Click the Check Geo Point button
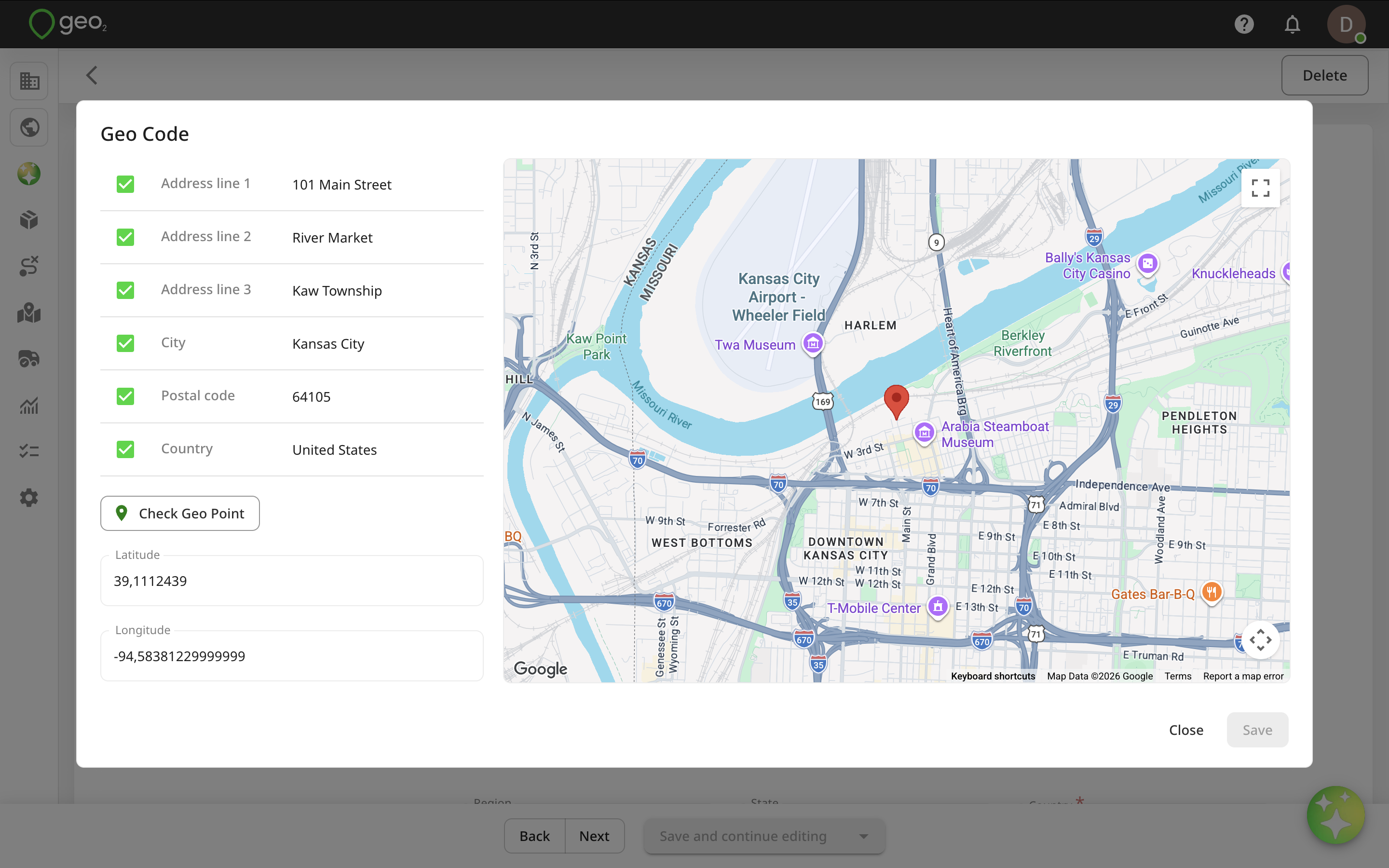The image size is (1389, 868). click(x=180, y=513)
